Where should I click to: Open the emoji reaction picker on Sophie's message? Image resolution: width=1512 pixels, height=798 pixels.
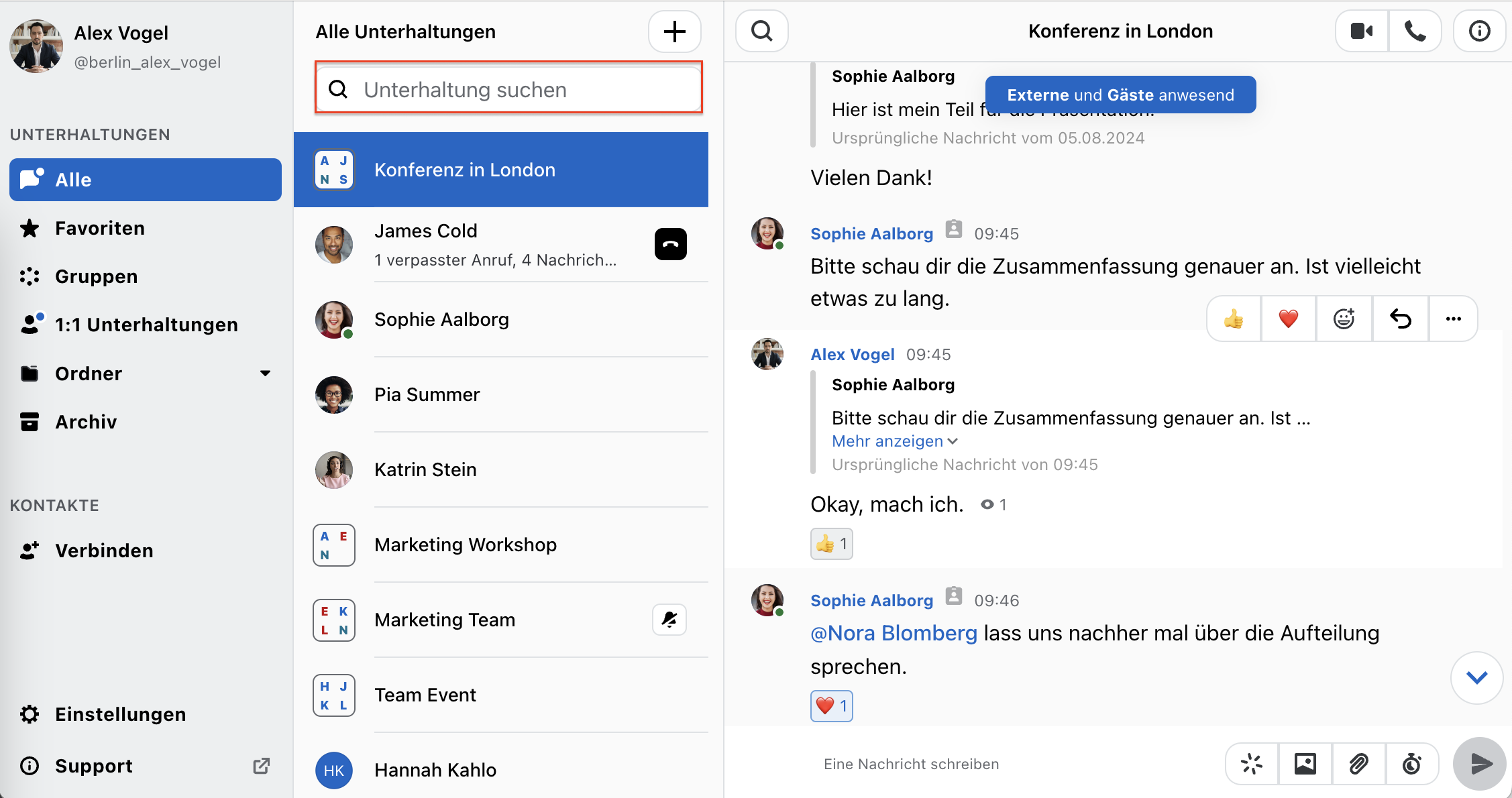coord(1344,319)
